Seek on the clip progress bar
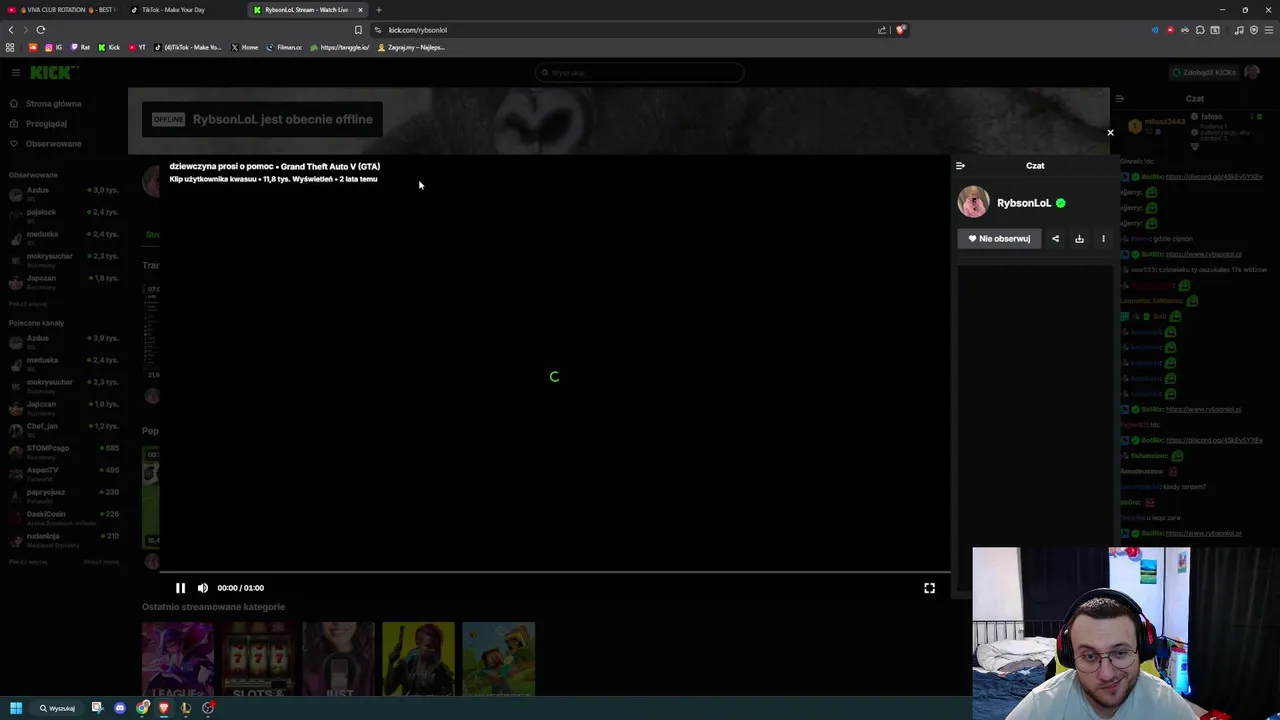This screenshot has width=1280, height=720. [555, 573]
